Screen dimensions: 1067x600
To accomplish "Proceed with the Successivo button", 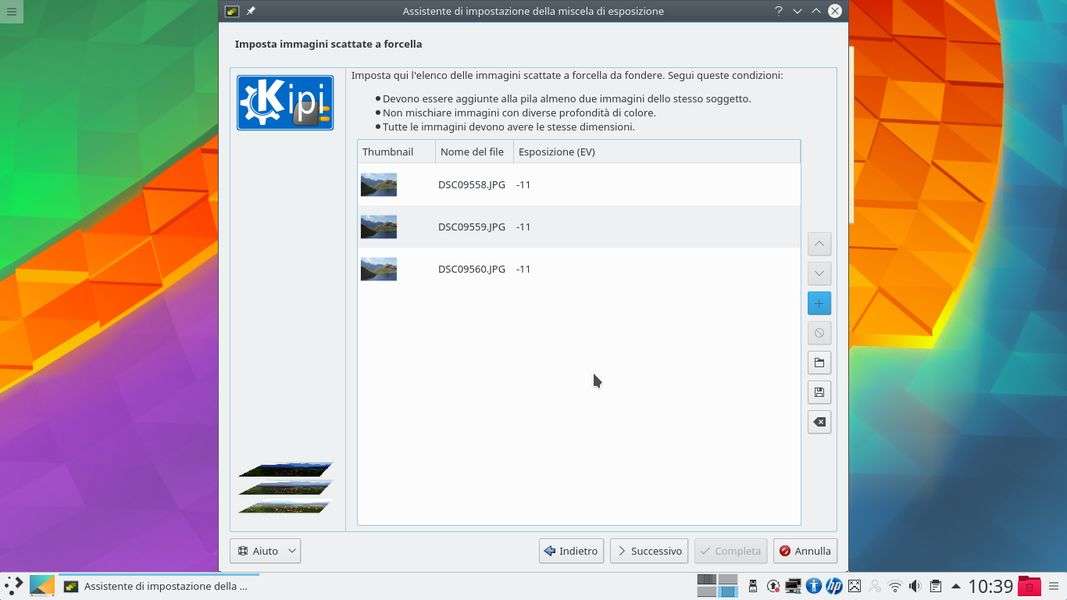I will [x=649, y=551].
